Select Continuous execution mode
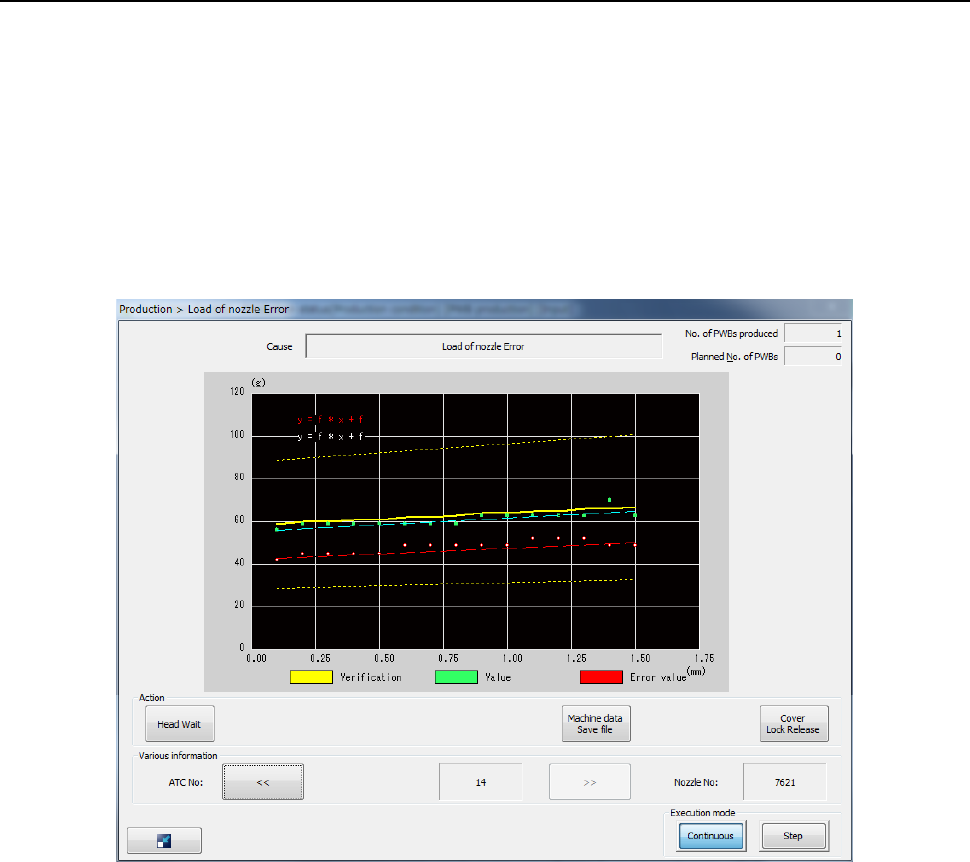 (x=710, y=836)
